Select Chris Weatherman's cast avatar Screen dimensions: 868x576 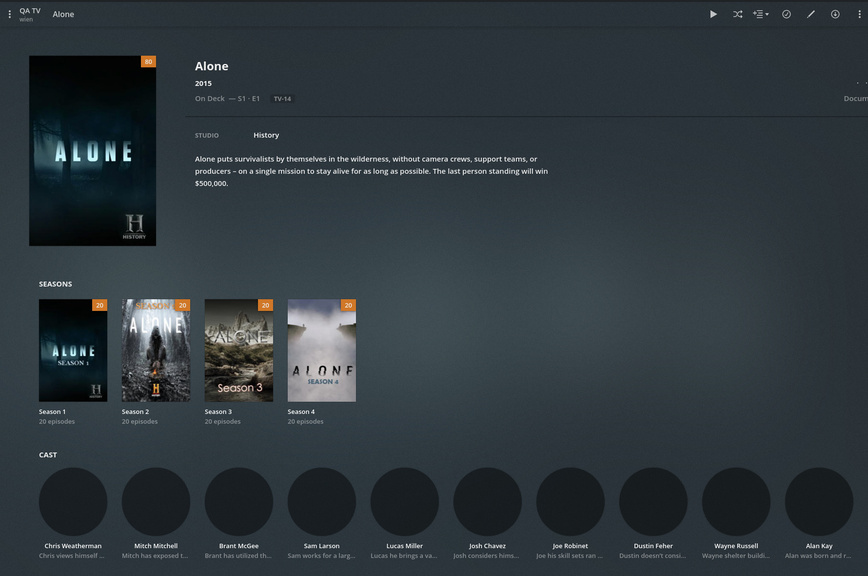[x=73, y=502]
